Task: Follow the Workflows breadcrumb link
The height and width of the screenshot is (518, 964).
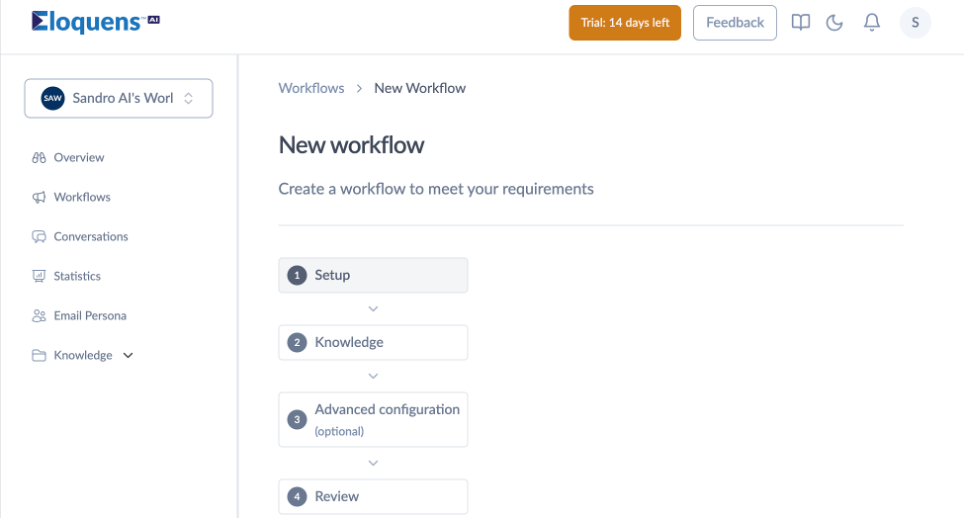Action: 311,88
